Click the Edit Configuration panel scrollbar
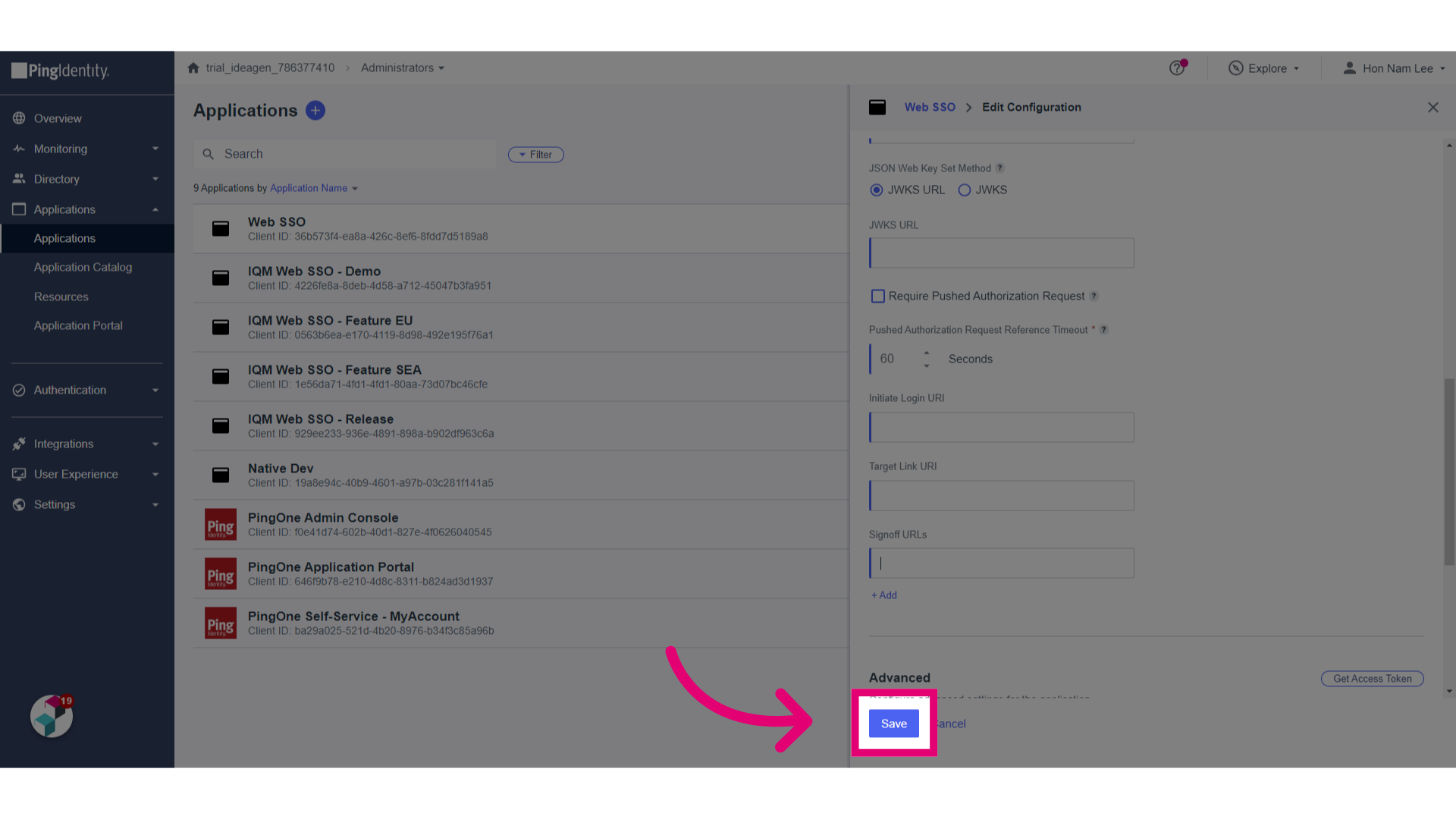 1449,472
